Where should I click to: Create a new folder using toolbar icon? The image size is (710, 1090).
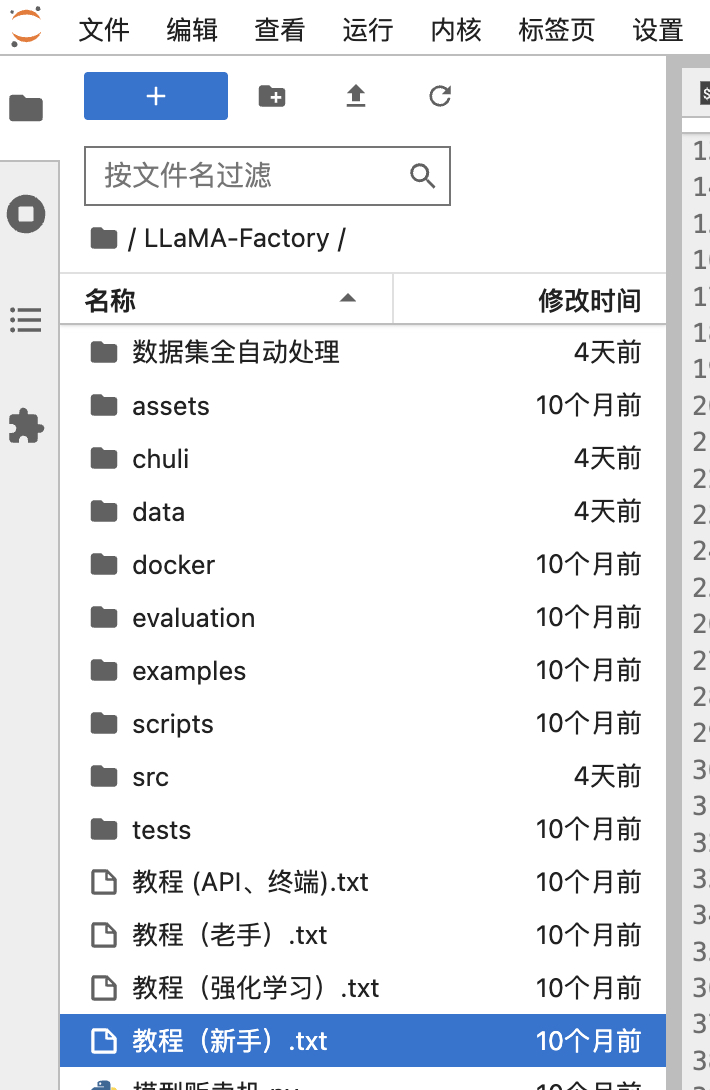pyautogui.click(x=272, y=96)
